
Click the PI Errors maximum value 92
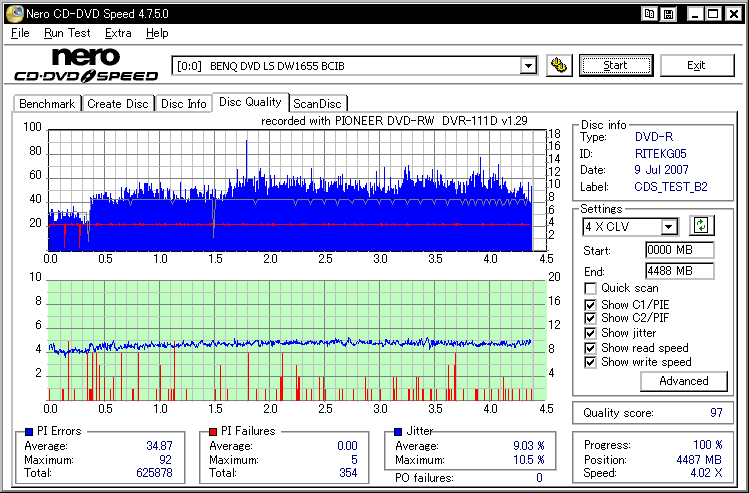[x=165, y=460]
